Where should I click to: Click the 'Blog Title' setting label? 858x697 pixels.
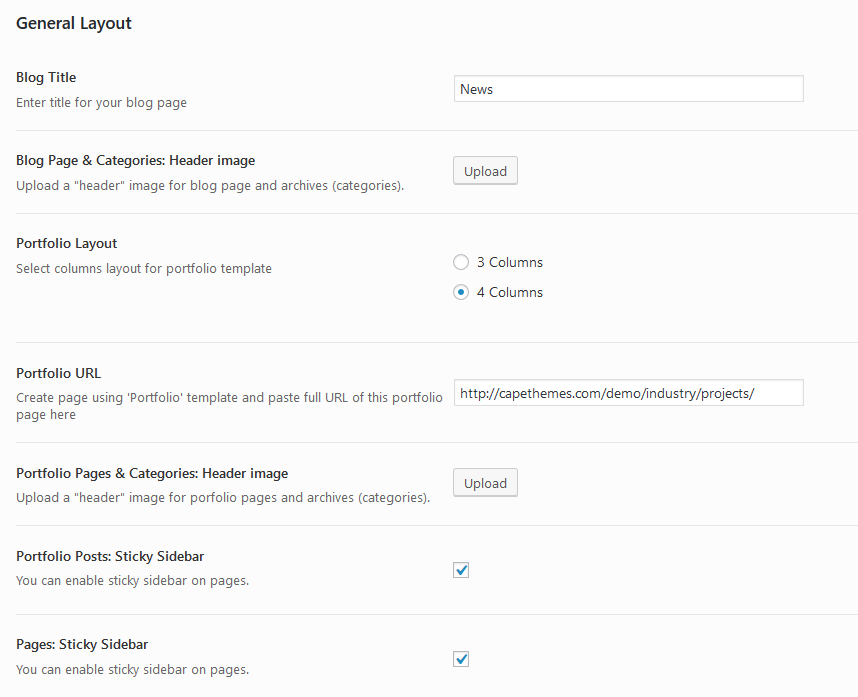(46, 77)
